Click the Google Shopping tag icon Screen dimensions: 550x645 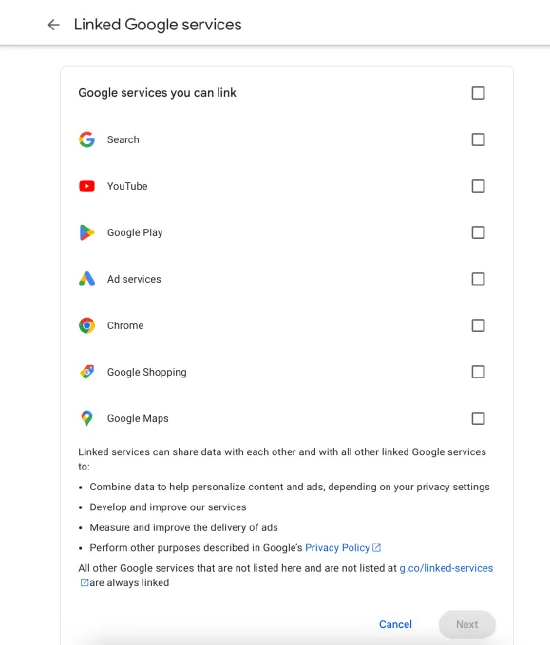pyautogui.click(x=87, y=372)
